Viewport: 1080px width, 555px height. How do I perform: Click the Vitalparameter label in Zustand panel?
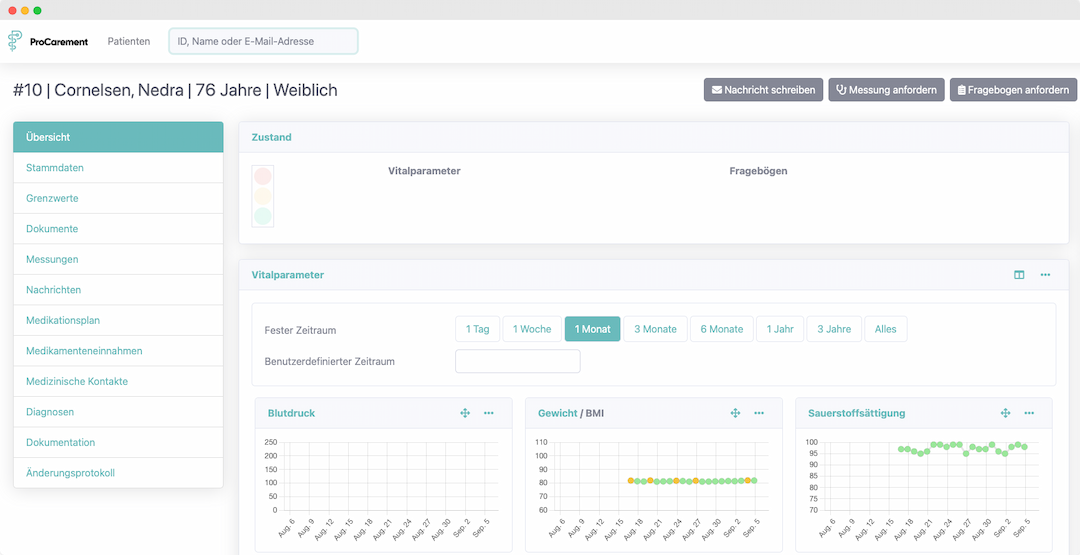(x=424, y=171)
